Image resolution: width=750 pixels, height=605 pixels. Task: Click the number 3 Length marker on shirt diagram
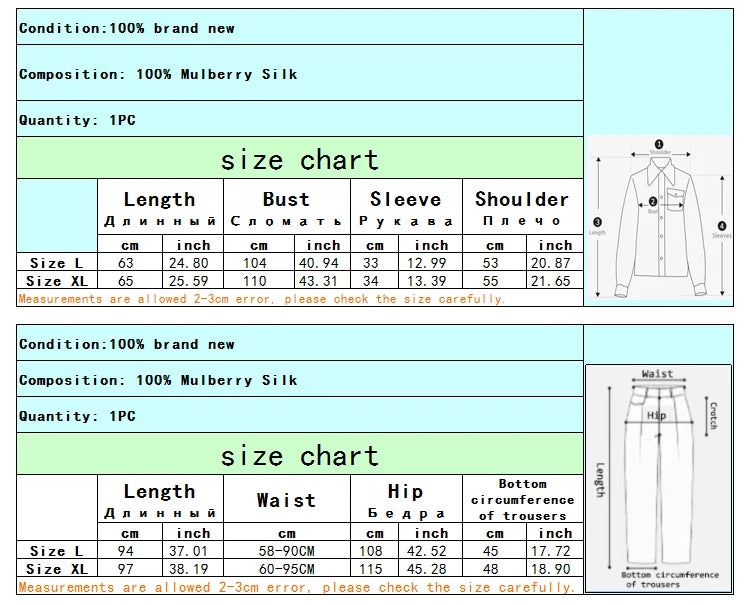tap(597, 222)
